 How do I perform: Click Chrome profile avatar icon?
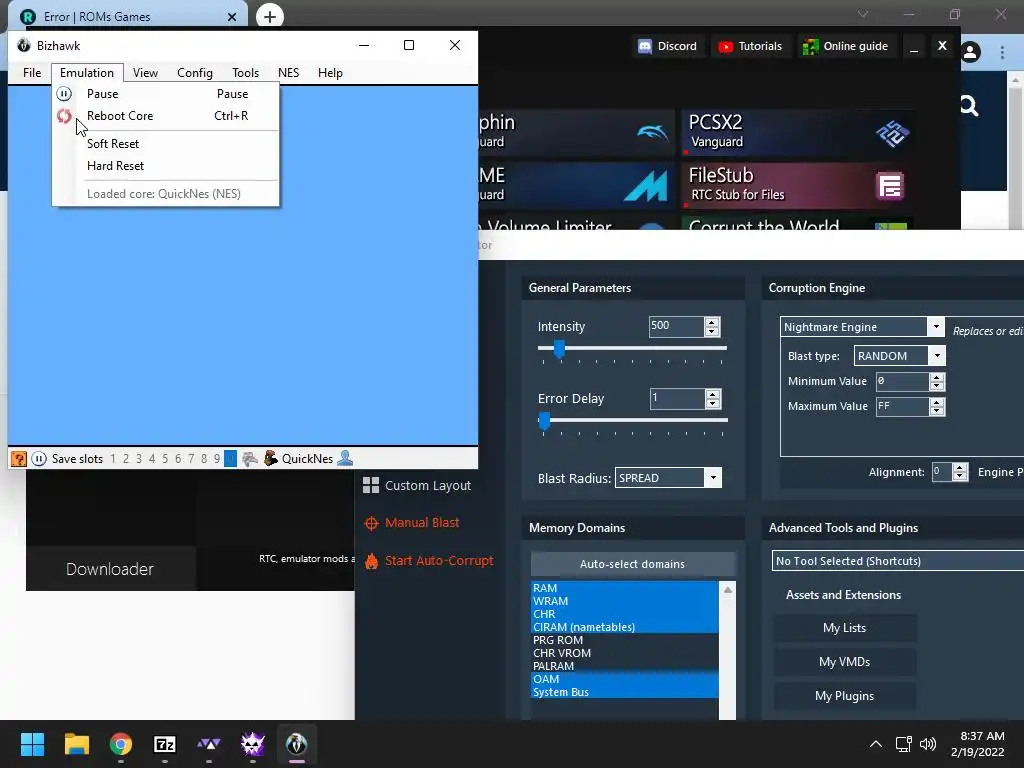970,52
